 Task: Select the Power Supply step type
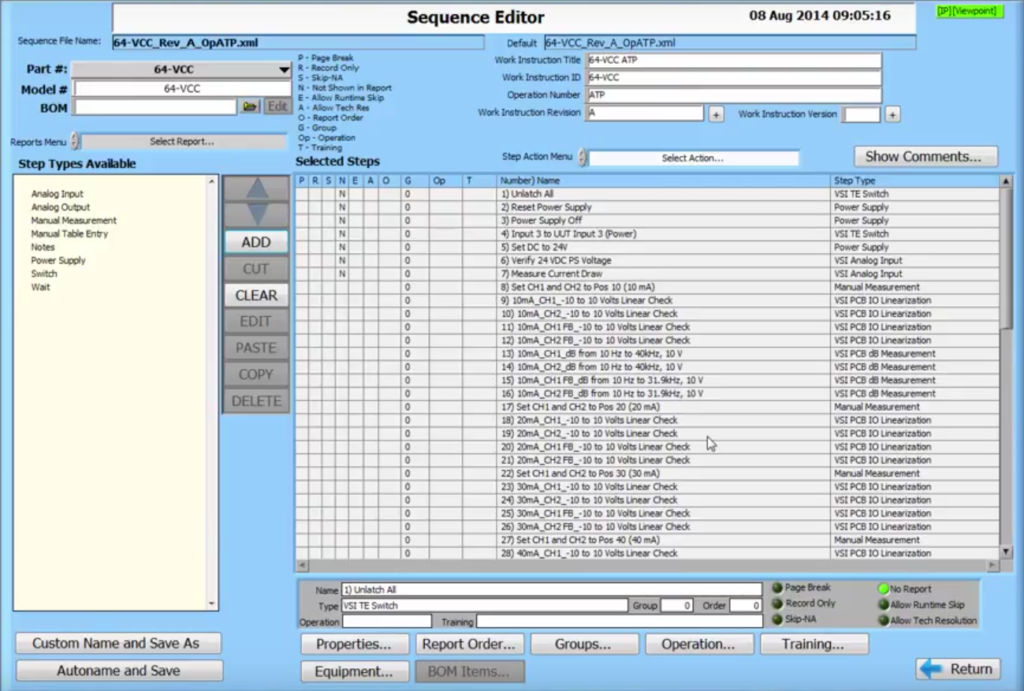[60, 260]
